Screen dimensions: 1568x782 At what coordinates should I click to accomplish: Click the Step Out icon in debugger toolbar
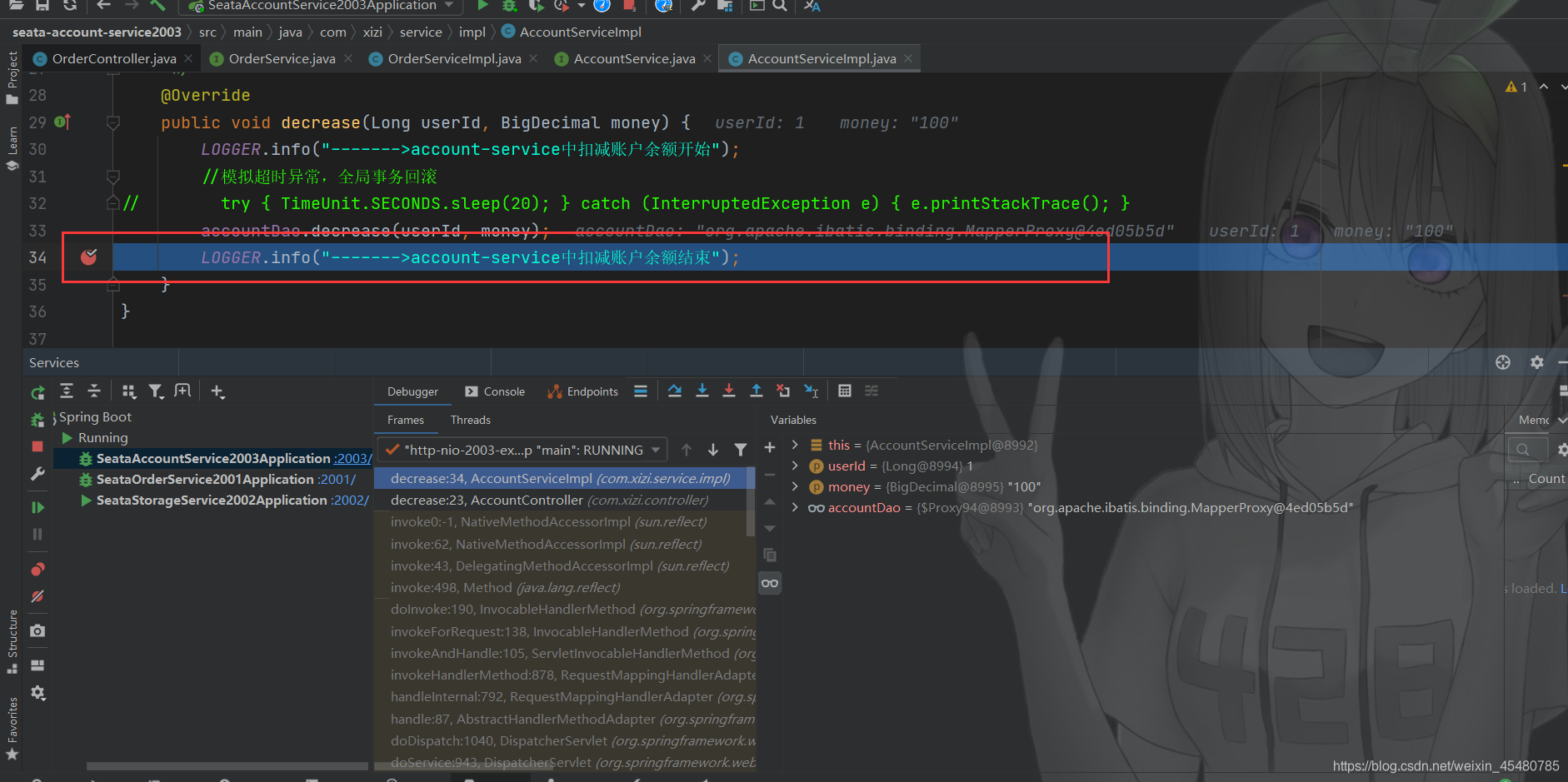(x=757, y=391)
